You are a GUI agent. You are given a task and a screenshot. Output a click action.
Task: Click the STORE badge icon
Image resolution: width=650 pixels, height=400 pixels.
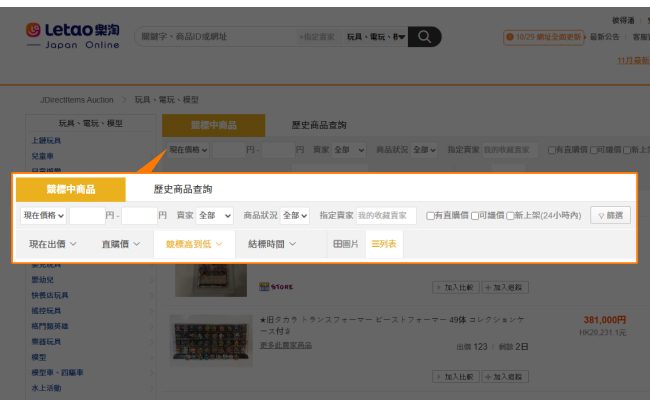click(x=277, y=286)
